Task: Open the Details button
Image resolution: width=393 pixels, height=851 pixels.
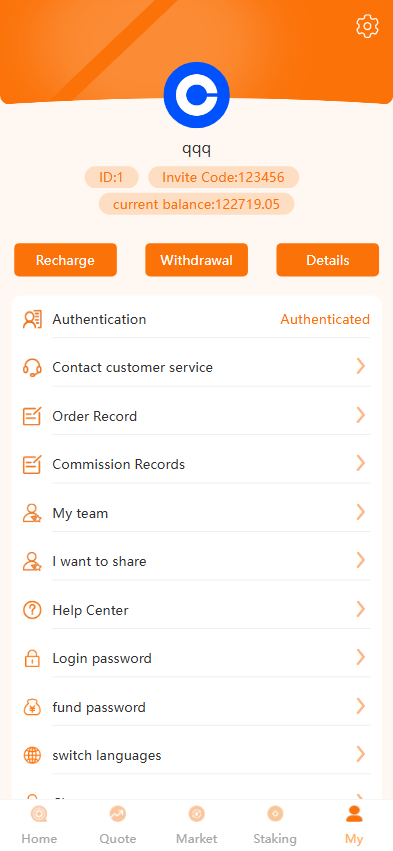Action: 328,260
